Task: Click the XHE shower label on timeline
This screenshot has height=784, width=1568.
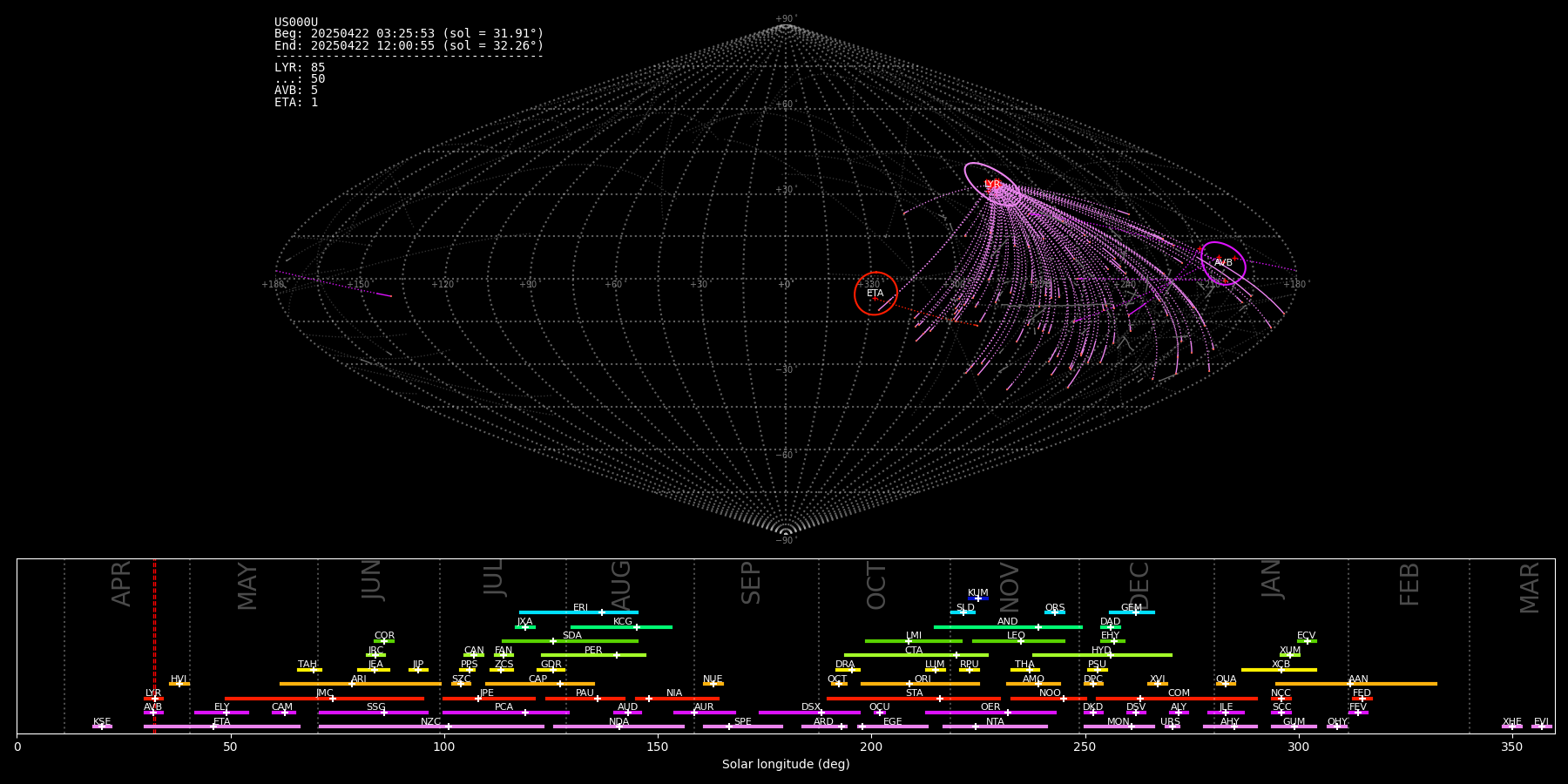Action: click(x=1512, y=722)
